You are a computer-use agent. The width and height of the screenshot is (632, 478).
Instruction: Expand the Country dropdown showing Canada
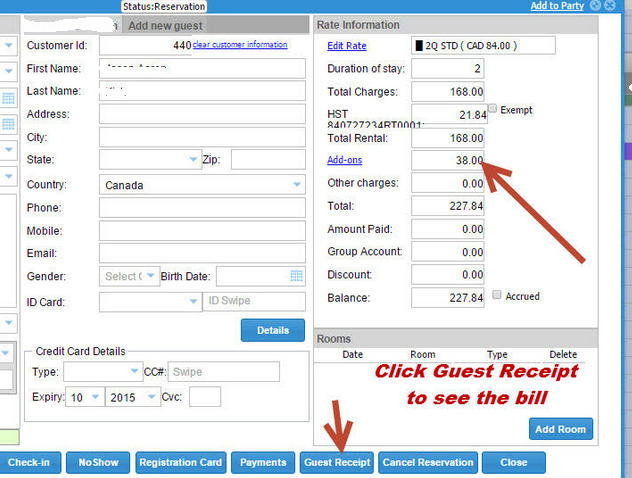pyautogui.click(x=297, y=185)
